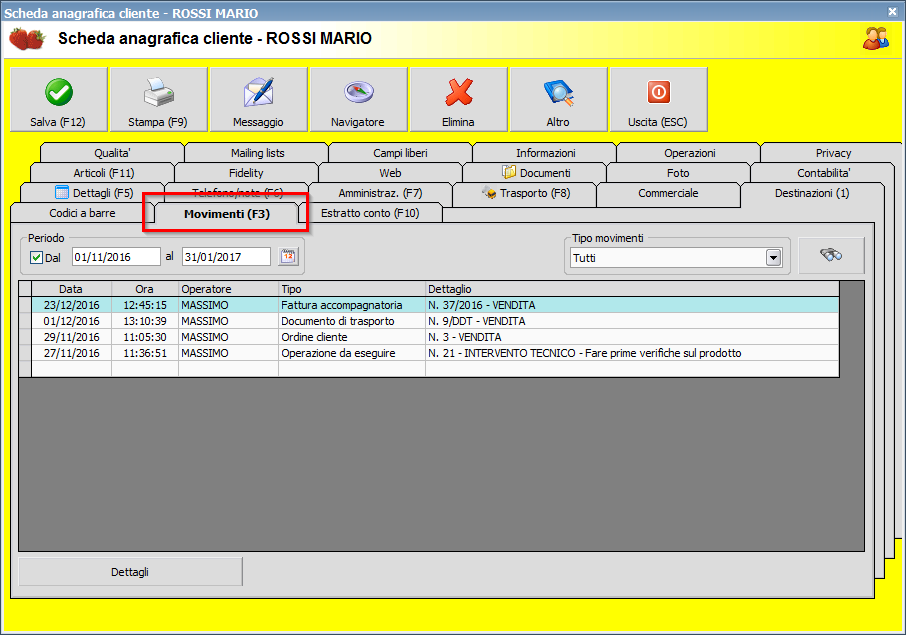
Task: Launch the Navigatore compass icon
Action: 358,93
